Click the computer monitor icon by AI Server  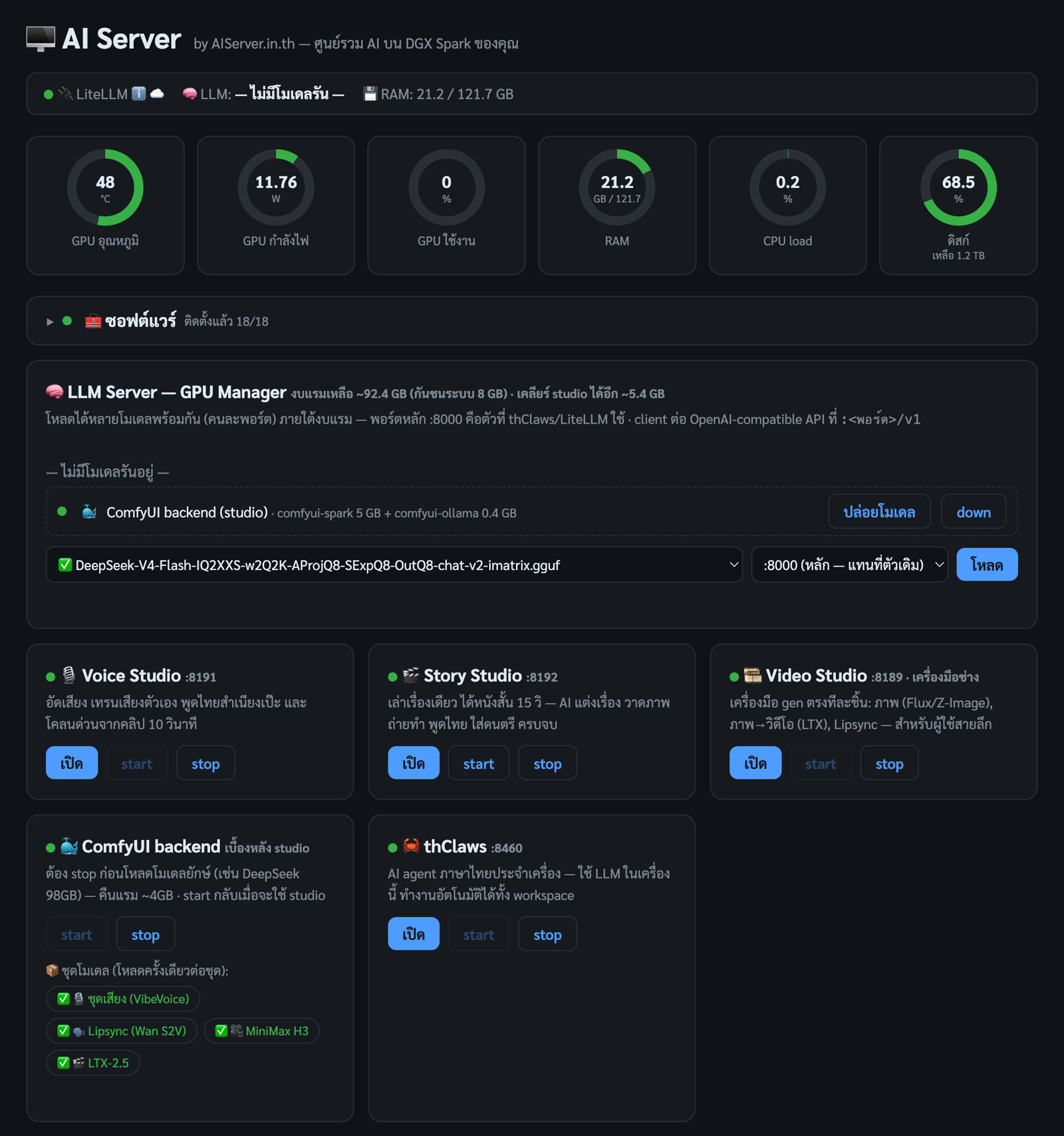tap(41, 39)
